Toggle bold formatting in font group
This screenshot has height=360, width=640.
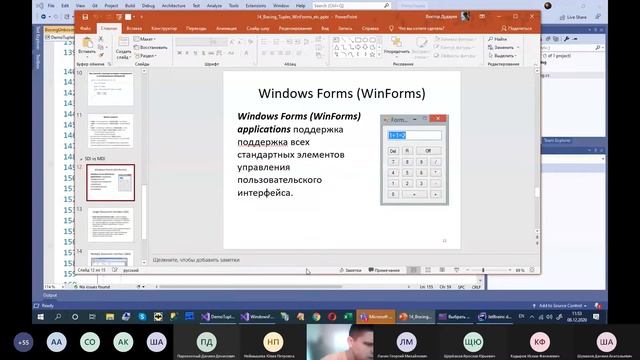pyautogui.click(x=179, y=53)
